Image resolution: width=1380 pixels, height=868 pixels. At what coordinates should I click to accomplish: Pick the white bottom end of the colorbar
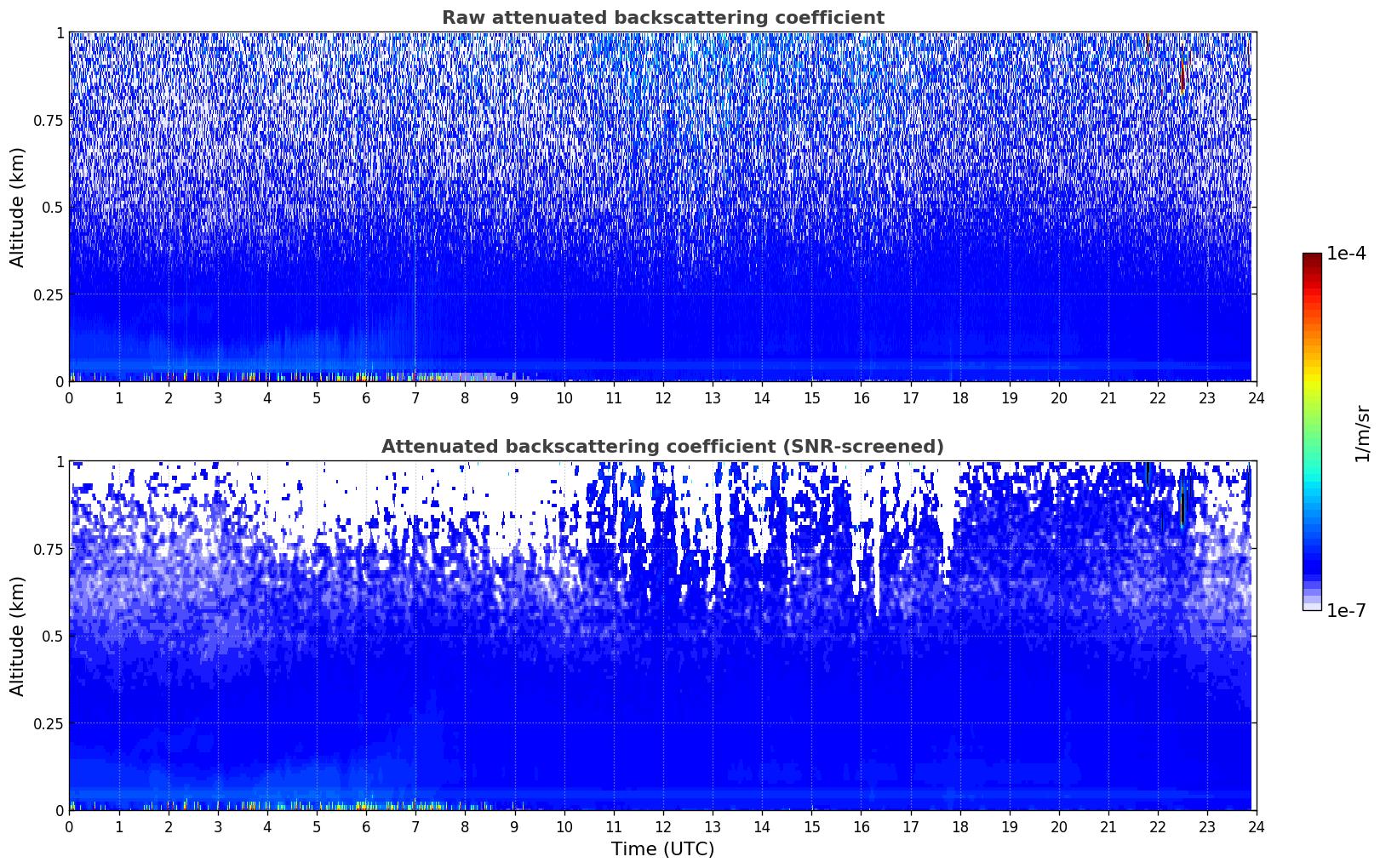(1312, 607)
